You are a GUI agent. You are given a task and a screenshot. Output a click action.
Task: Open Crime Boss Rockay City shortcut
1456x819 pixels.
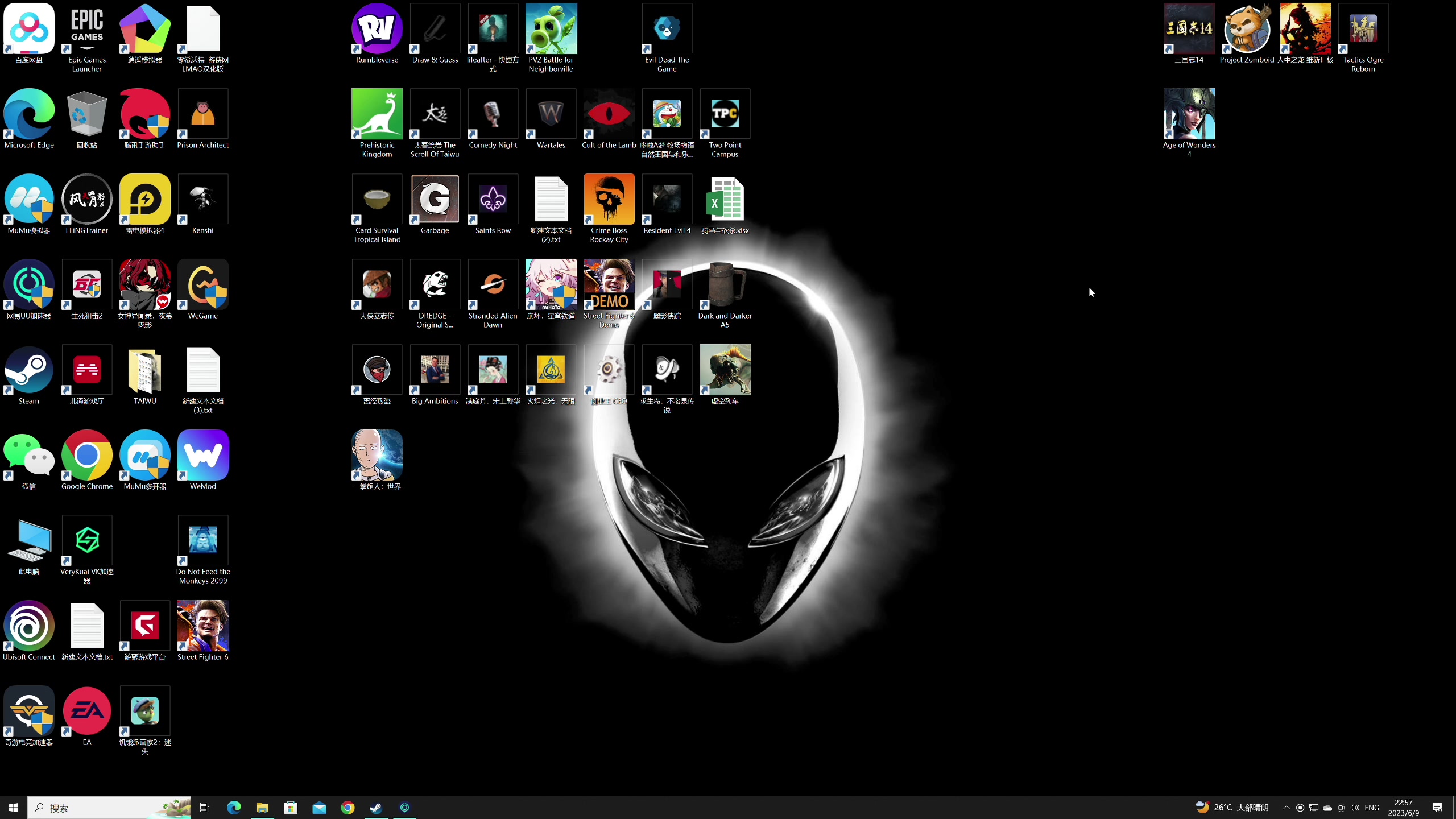click(609, 209)
